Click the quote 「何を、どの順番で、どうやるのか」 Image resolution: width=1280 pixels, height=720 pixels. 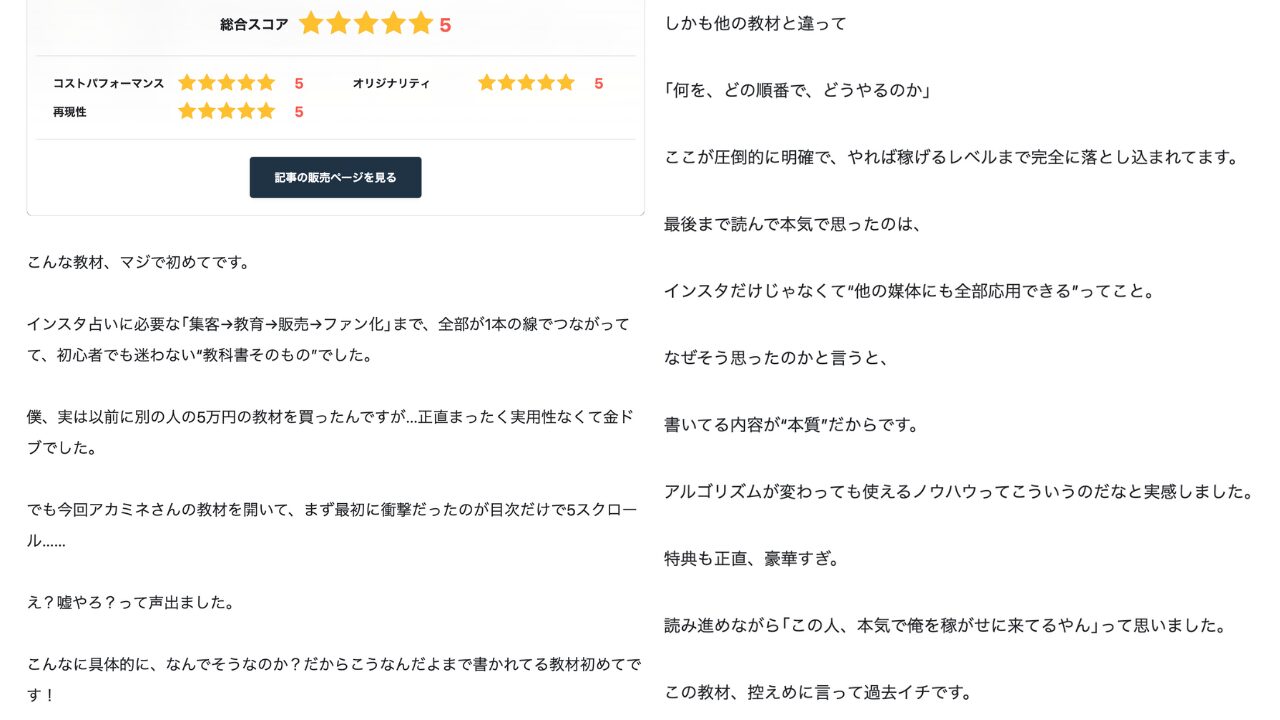798,91
